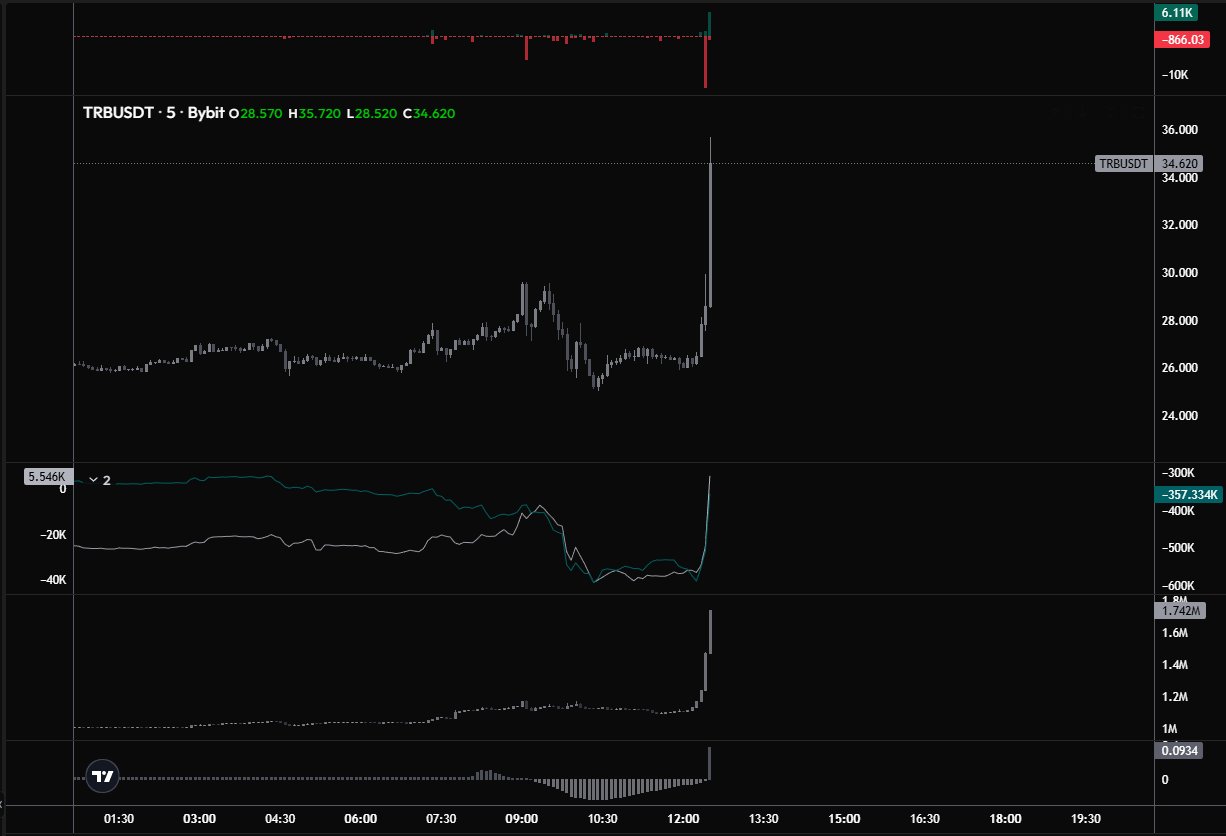The width and height of the screenshot is (1226, 836).
Task: Click the 16:30 time axis label
Action: pos(924,818)
